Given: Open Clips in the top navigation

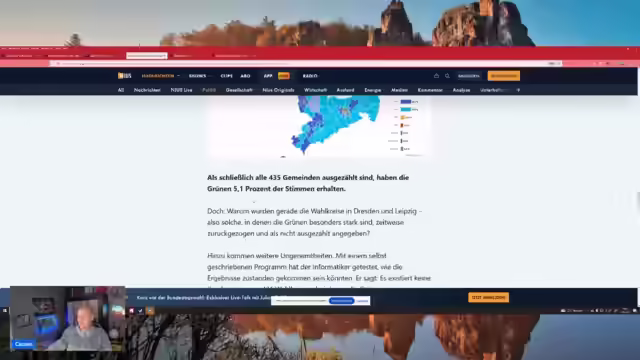Looking at the screenshot, I should [x=227, y=76].
